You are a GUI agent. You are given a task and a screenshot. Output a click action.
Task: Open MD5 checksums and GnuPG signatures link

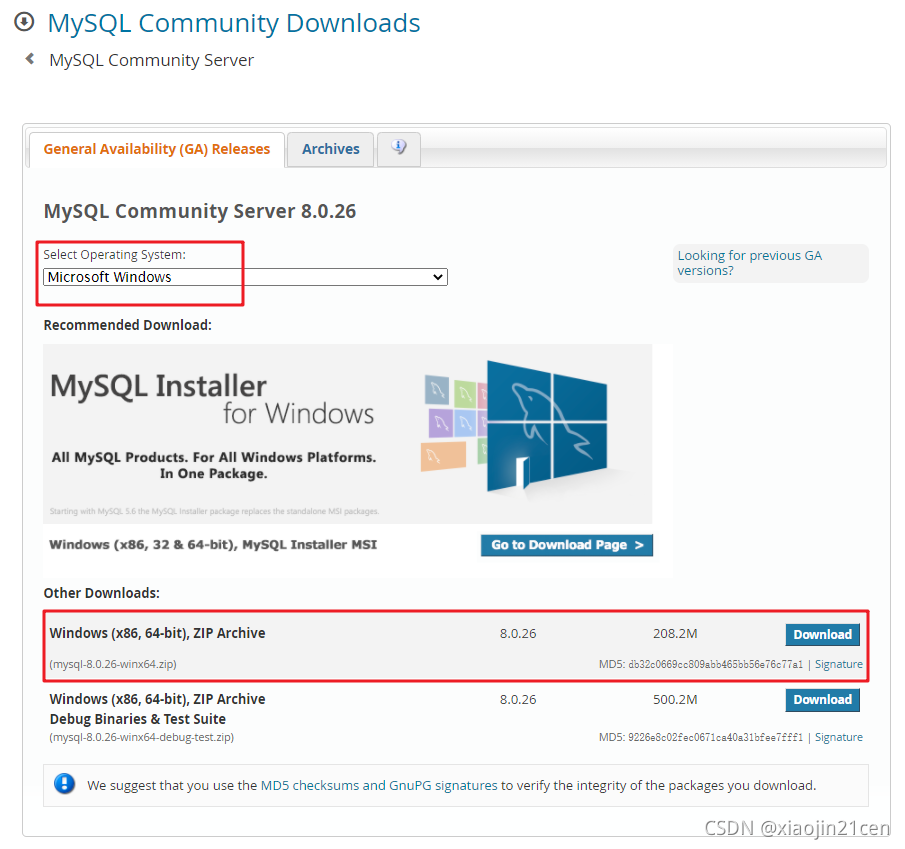click(x=379, y=786)
